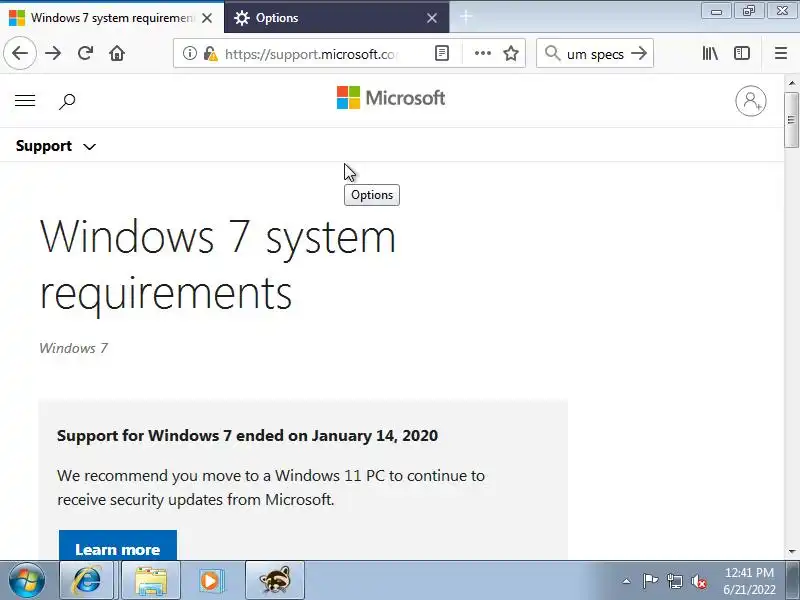This screenshot has width=800, height=600.
Task: Open the Windows Start menu
Action: [26, 580]
